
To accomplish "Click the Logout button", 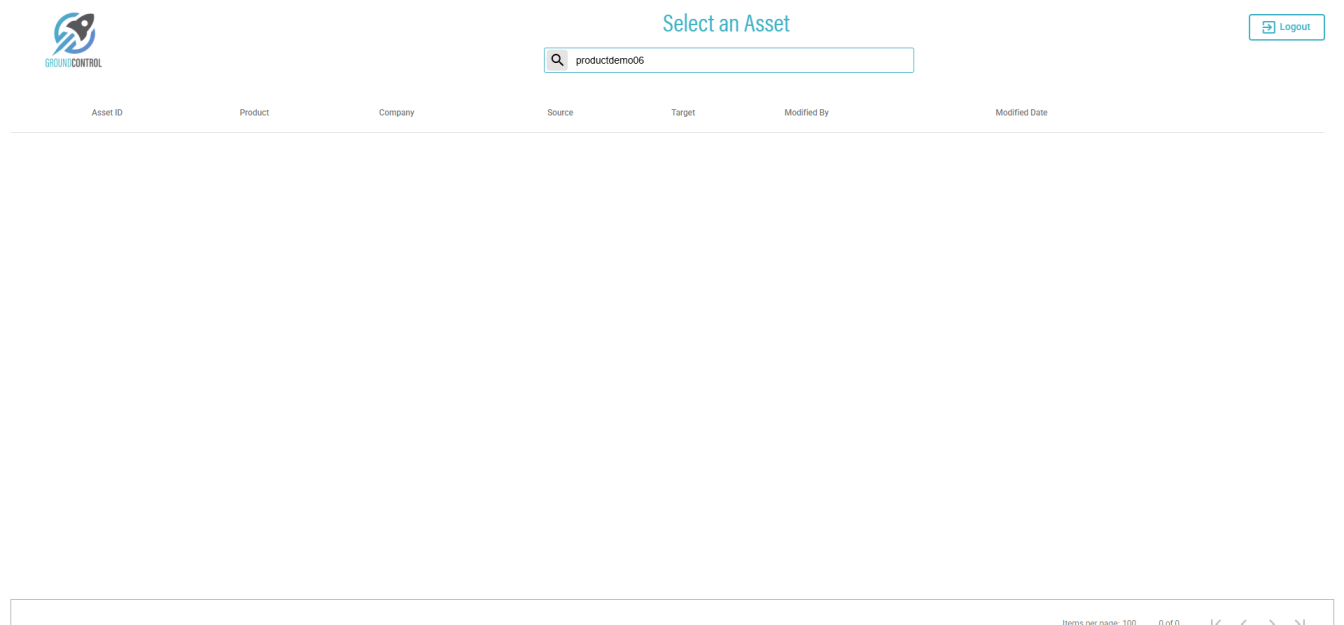I will click(1286, 27).
